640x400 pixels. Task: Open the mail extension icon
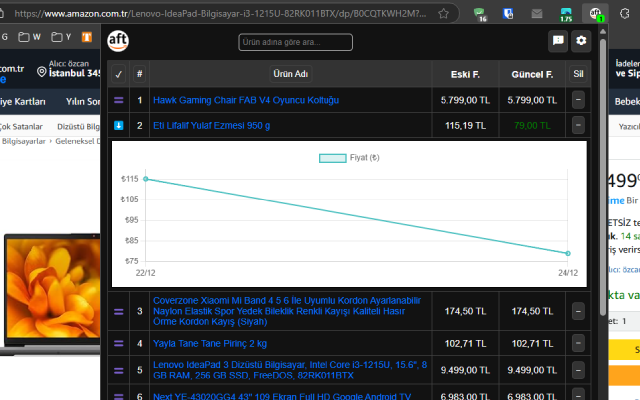tap(537, 14)
